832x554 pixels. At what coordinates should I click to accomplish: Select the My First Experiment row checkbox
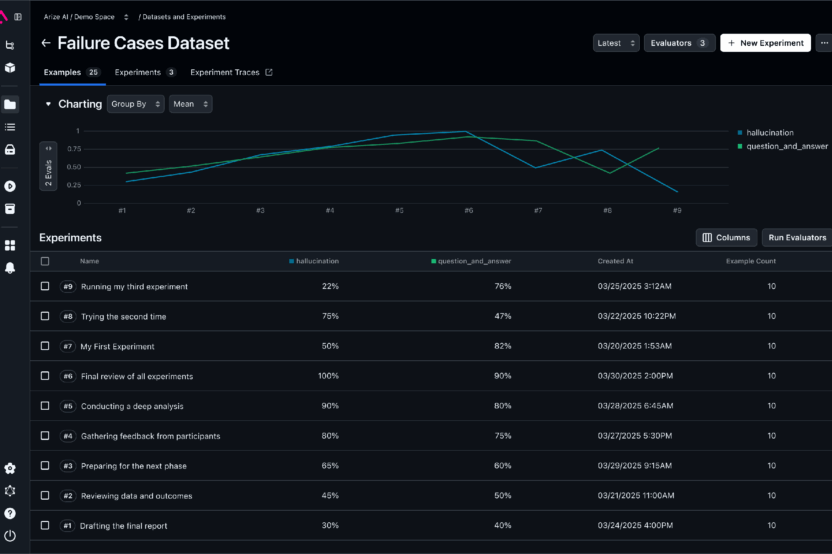tap(45, 346)
